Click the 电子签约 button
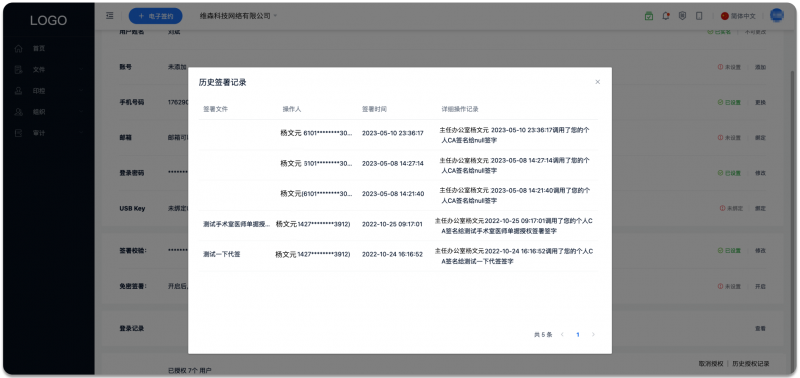 click(x=155, y=16)
